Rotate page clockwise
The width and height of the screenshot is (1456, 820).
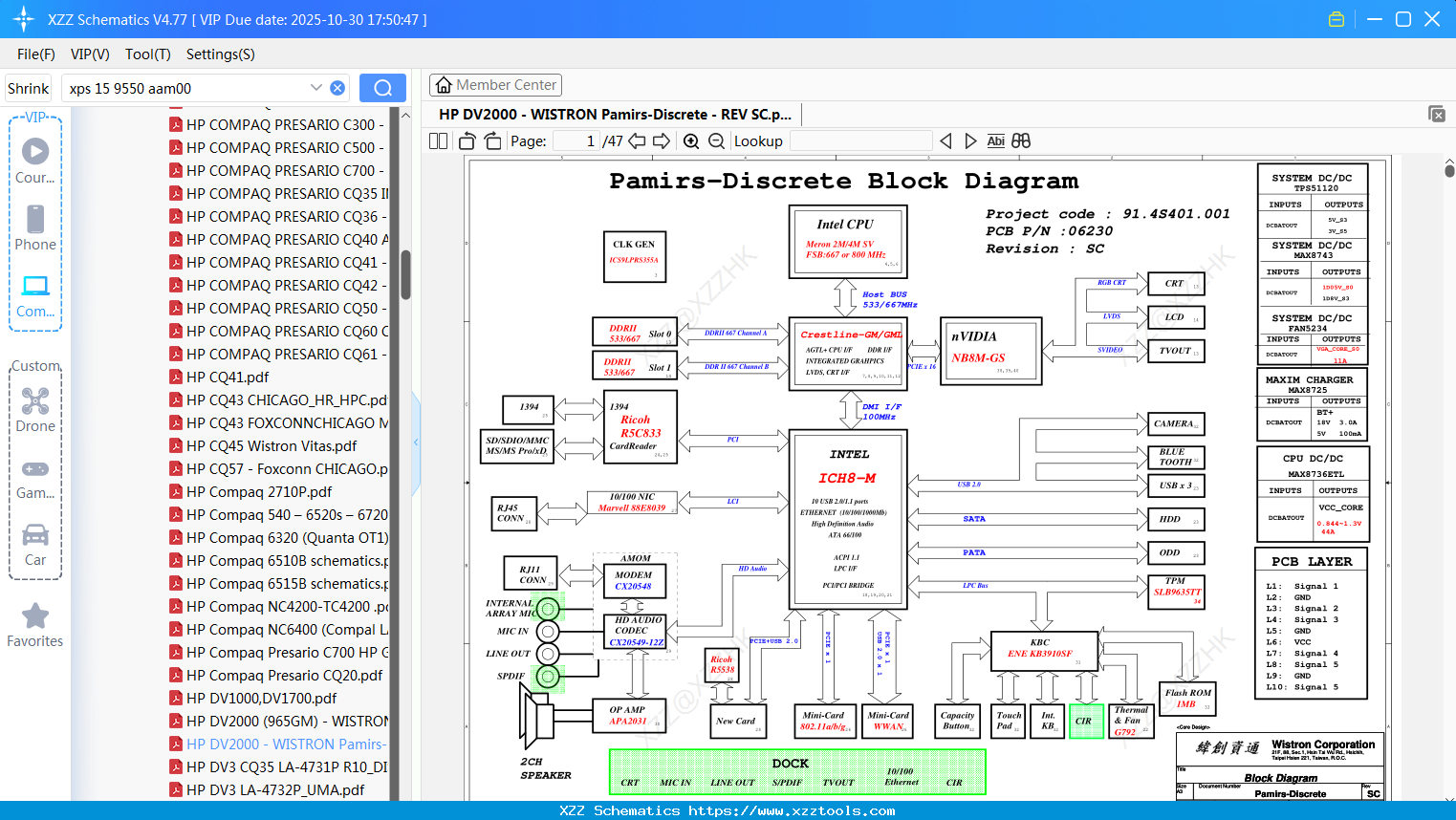[x=492, y=140]
